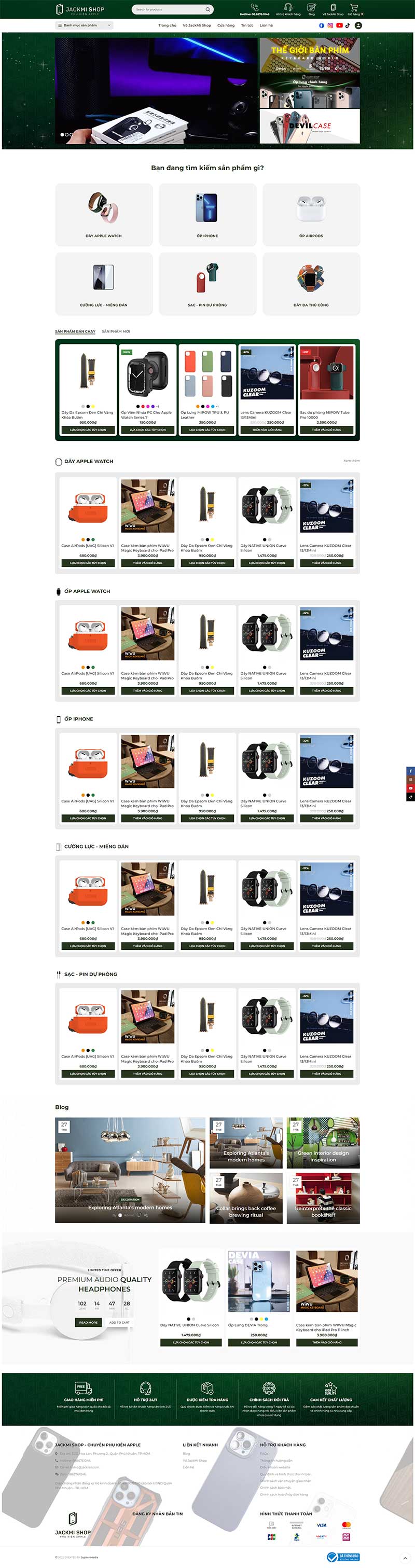Select the third banner carousel dot
Image resolution: width=415 pixels, height=1568 pixels.
click(x=71, y=134)
